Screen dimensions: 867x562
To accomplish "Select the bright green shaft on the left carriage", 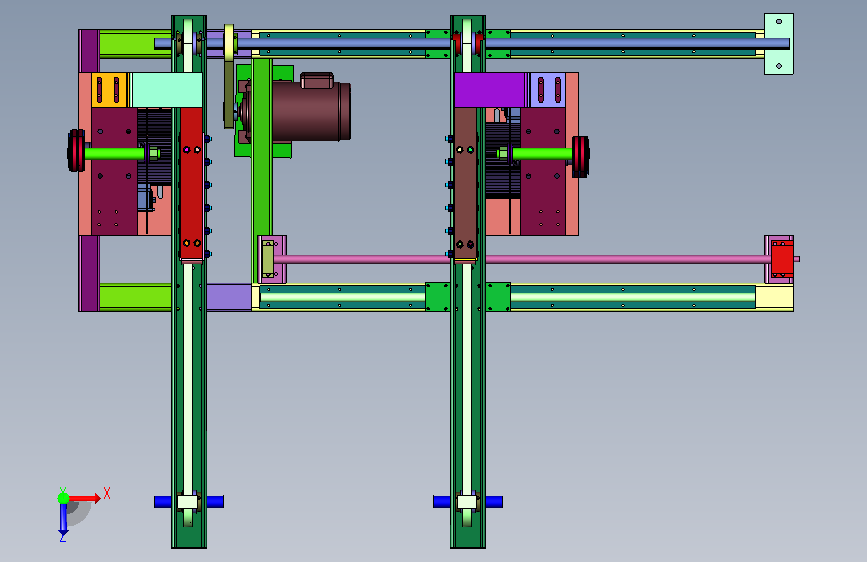I will click(114, 153).
